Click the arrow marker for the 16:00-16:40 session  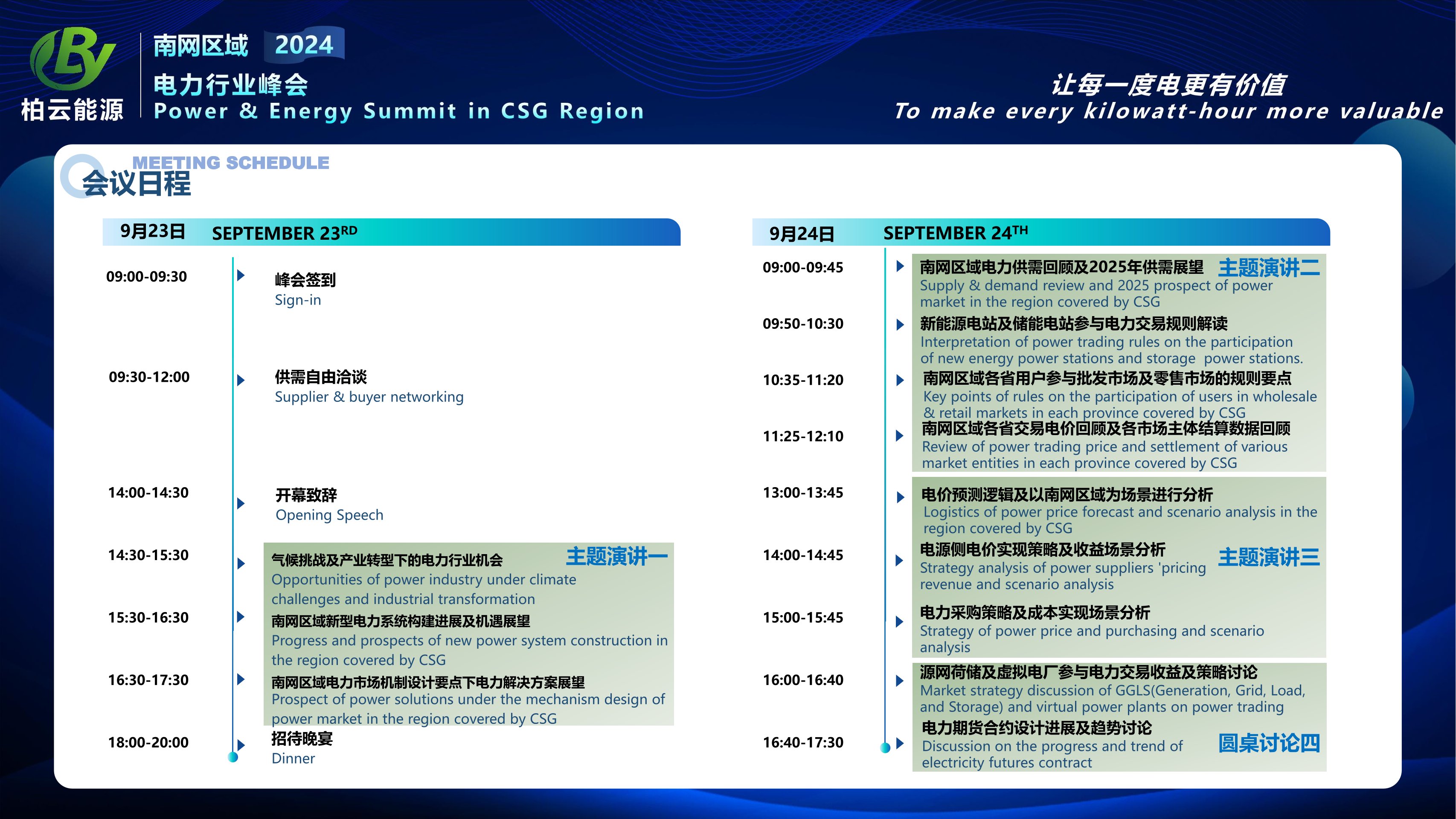click(x=901, y=680)
